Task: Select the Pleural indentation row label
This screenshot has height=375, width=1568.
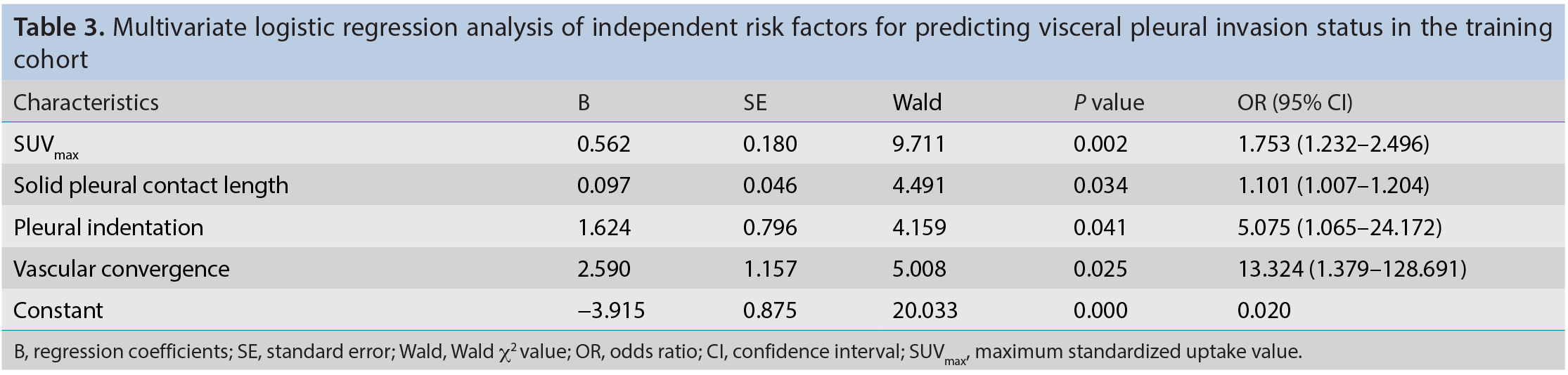Action: click(x=108, y=227)
